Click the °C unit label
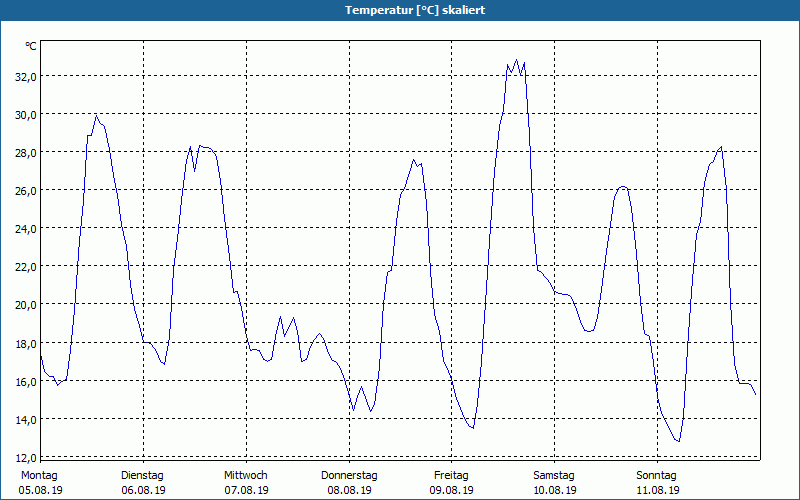Screen dimensions: 800x500 (x=31, y=46)
